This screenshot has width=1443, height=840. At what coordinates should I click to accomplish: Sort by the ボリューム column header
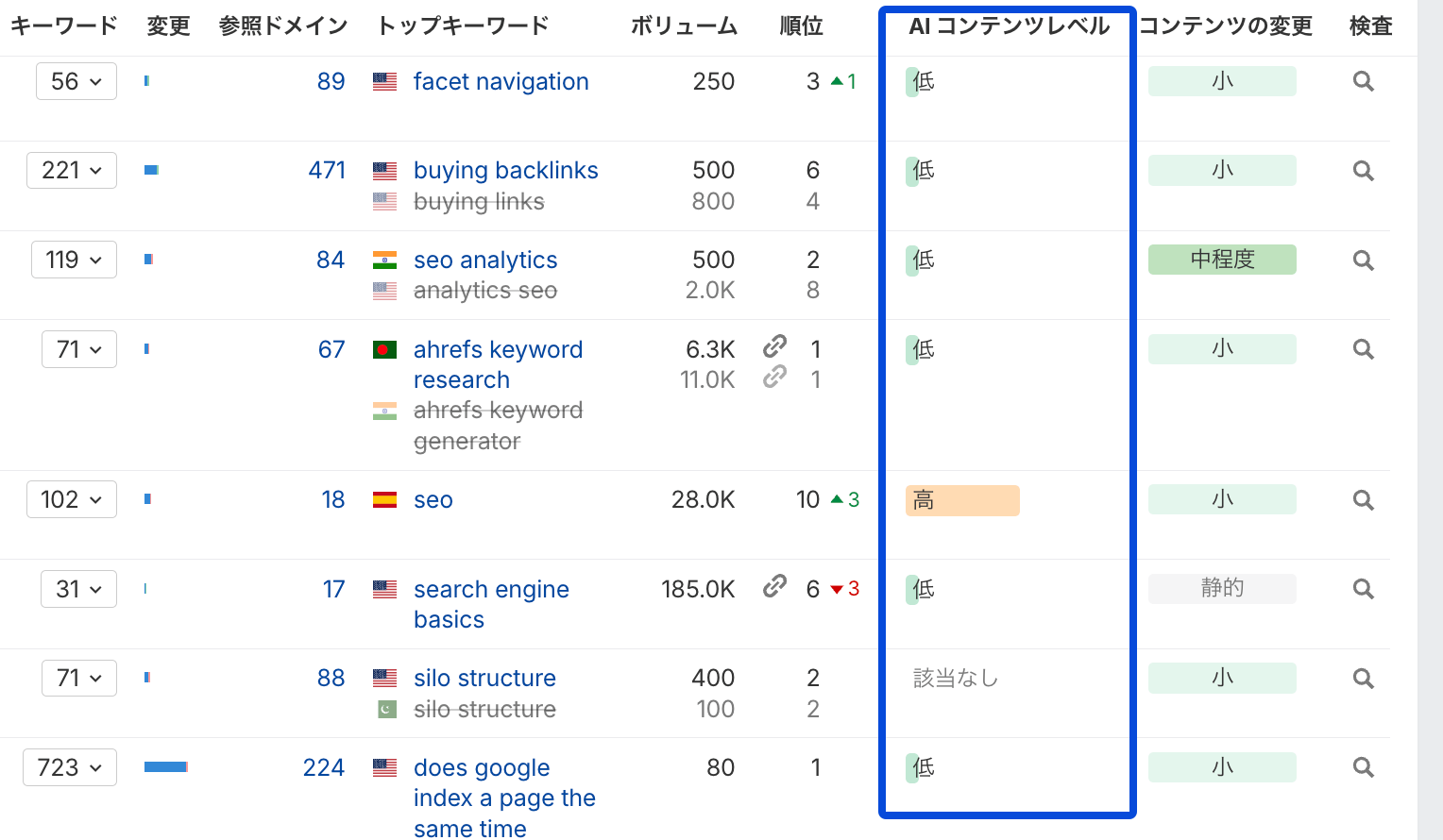pos(684,26)
